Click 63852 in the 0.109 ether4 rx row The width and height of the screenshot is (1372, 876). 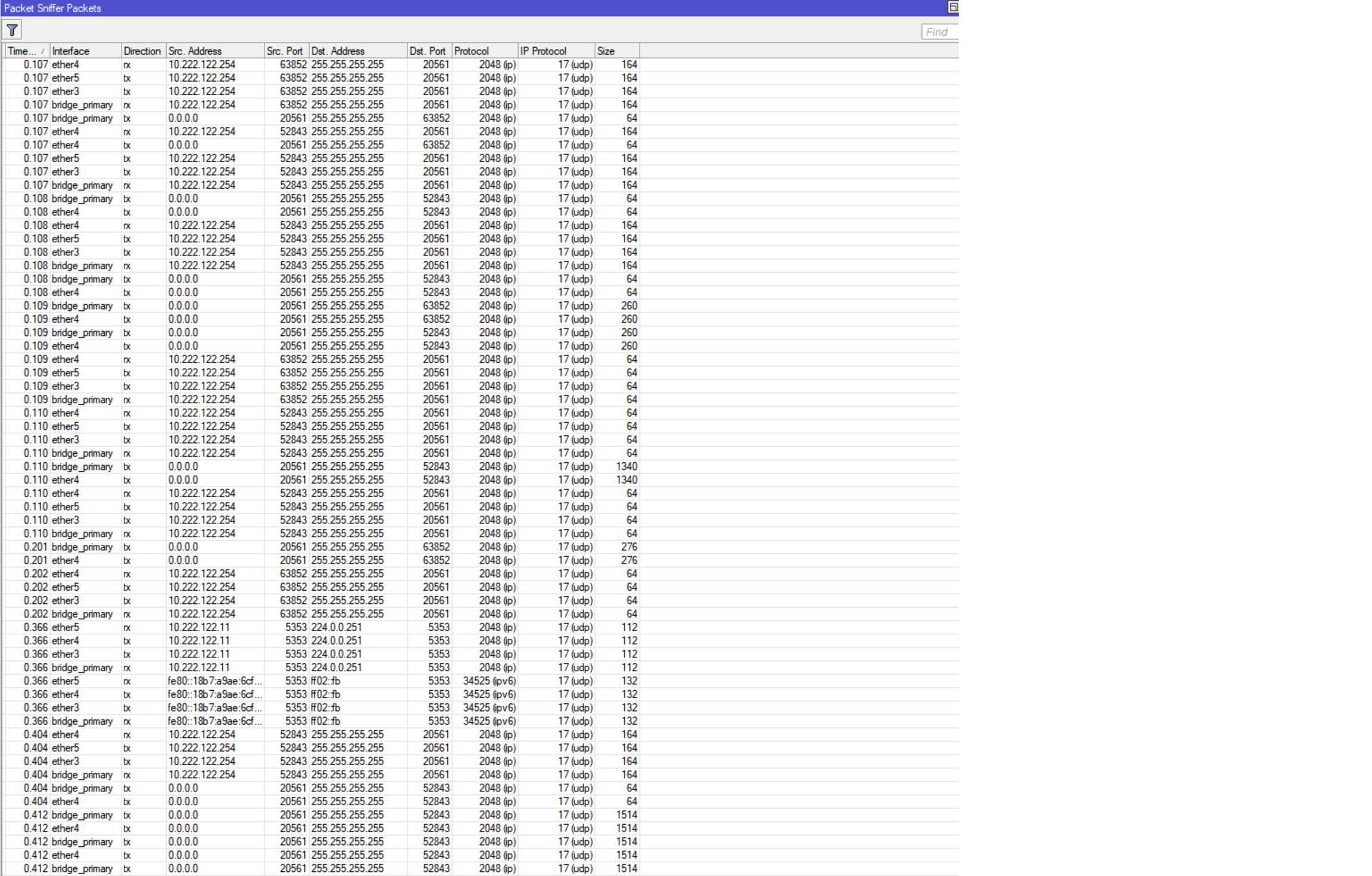pos(294,360)
